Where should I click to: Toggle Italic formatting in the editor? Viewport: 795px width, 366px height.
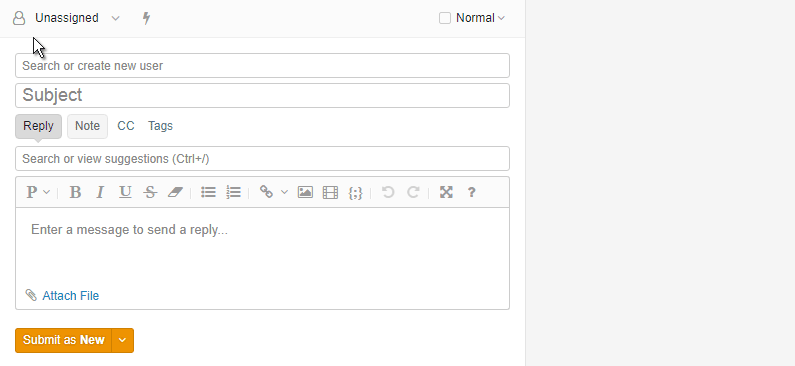(100, 192)
